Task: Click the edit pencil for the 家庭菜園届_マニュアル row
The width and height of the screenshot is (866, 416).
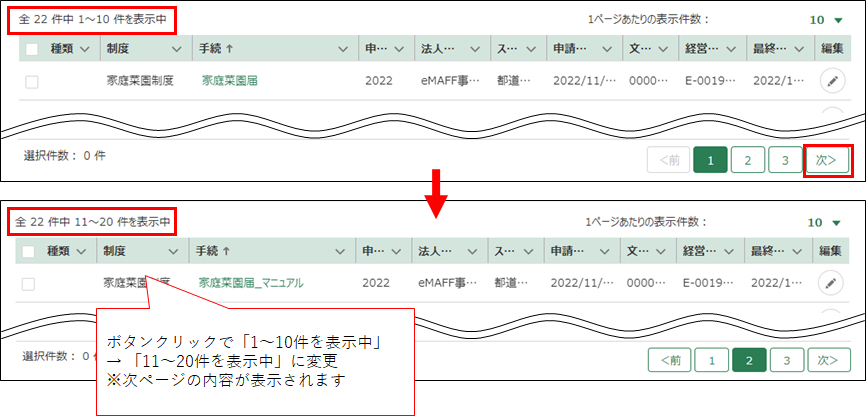Action: [830, 283]
